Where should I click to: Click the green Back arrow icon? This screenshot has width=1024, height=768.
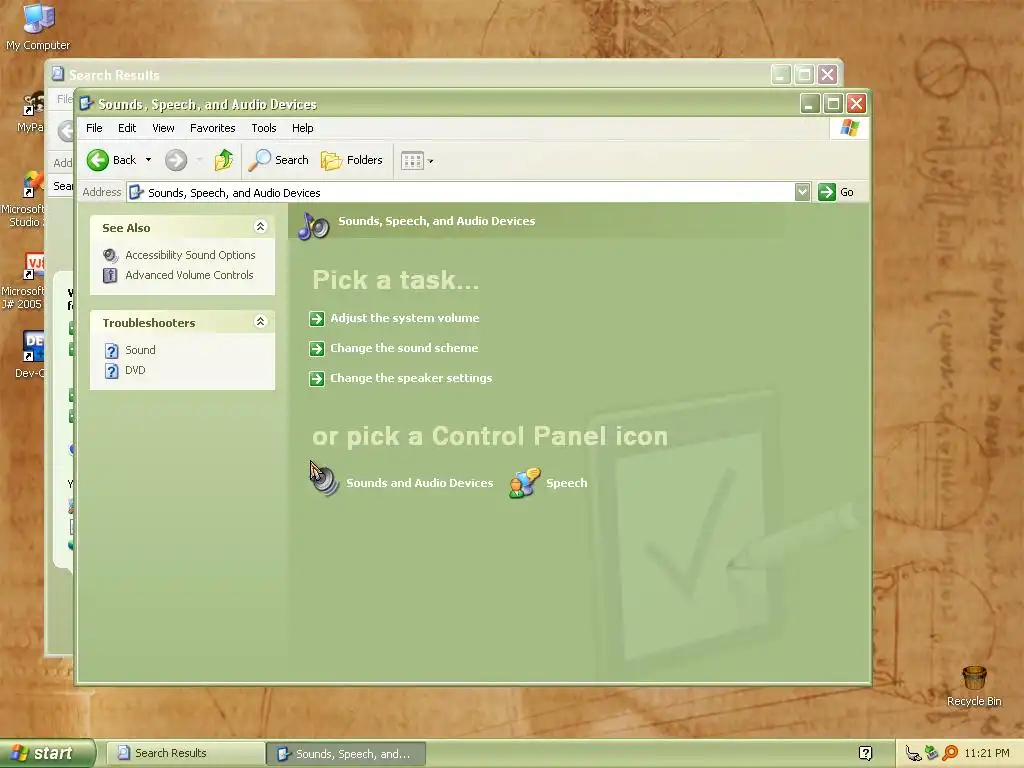[x=98, y=160]
